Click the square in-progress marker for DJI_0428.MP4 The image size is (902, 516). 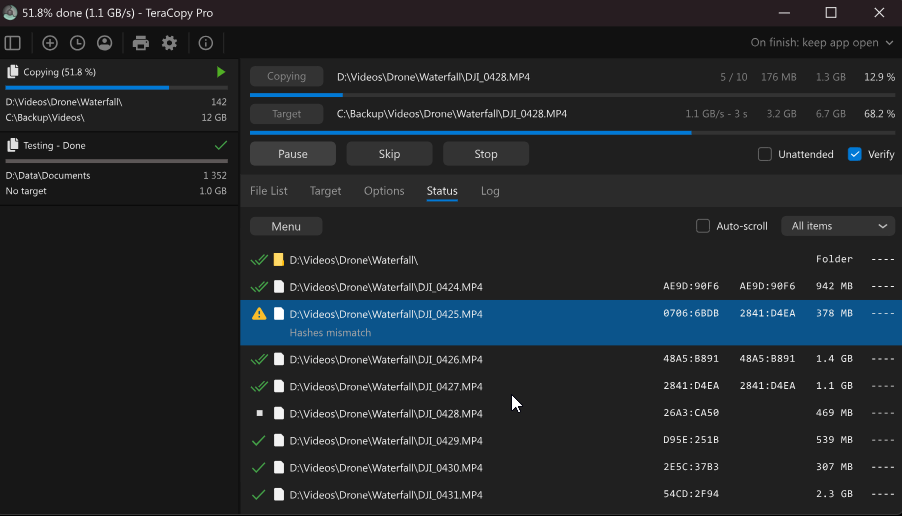pyautogui.click(x=259, y=413)
